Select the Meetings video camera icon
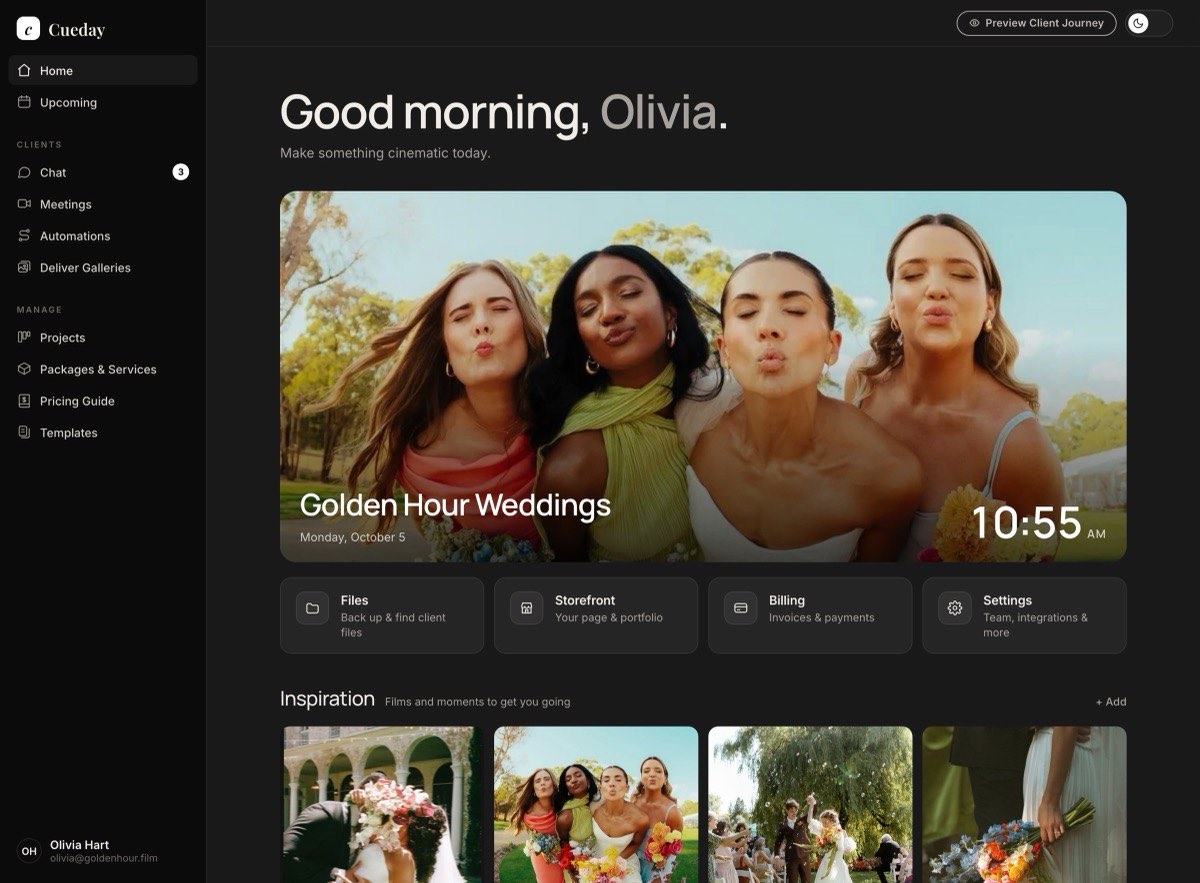 [25, 204]
